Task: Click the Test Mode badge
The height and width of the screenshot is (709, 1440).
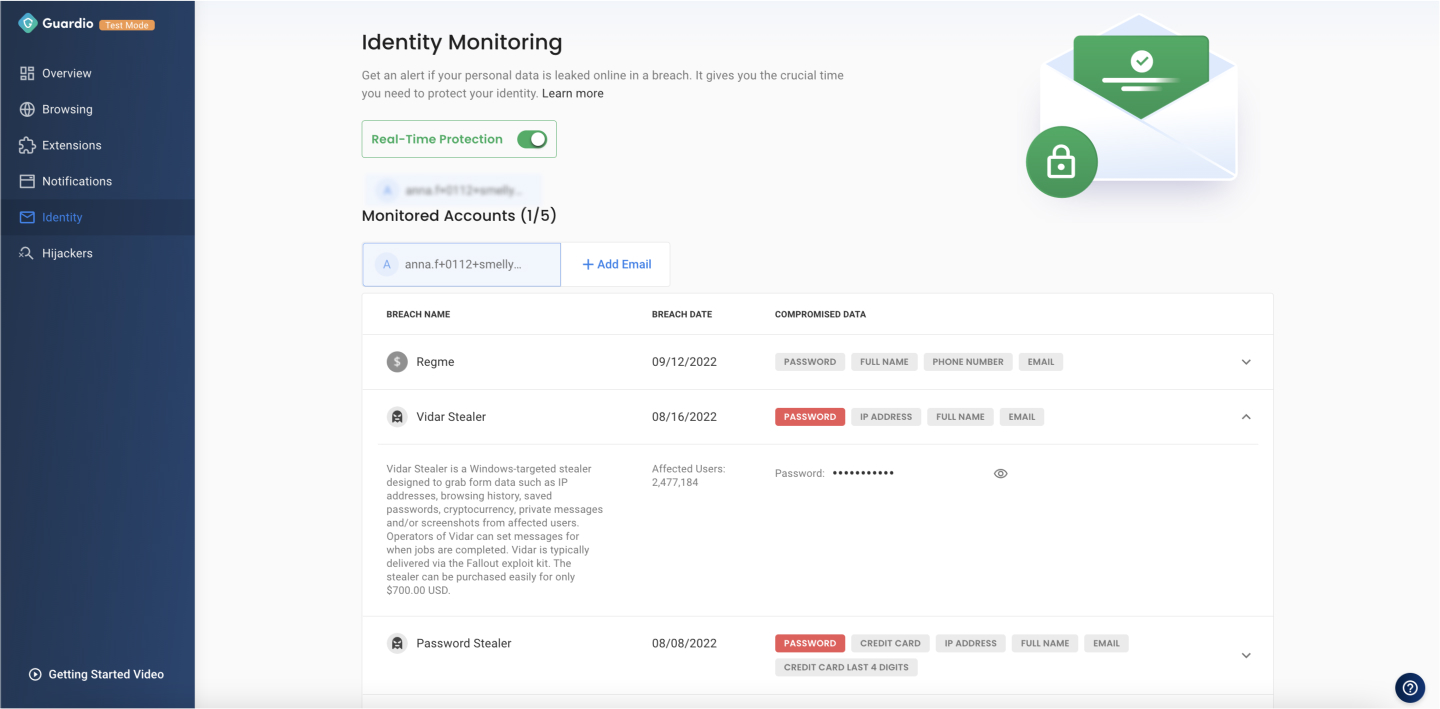Action: pyautogui.click(x=127, y=25)
